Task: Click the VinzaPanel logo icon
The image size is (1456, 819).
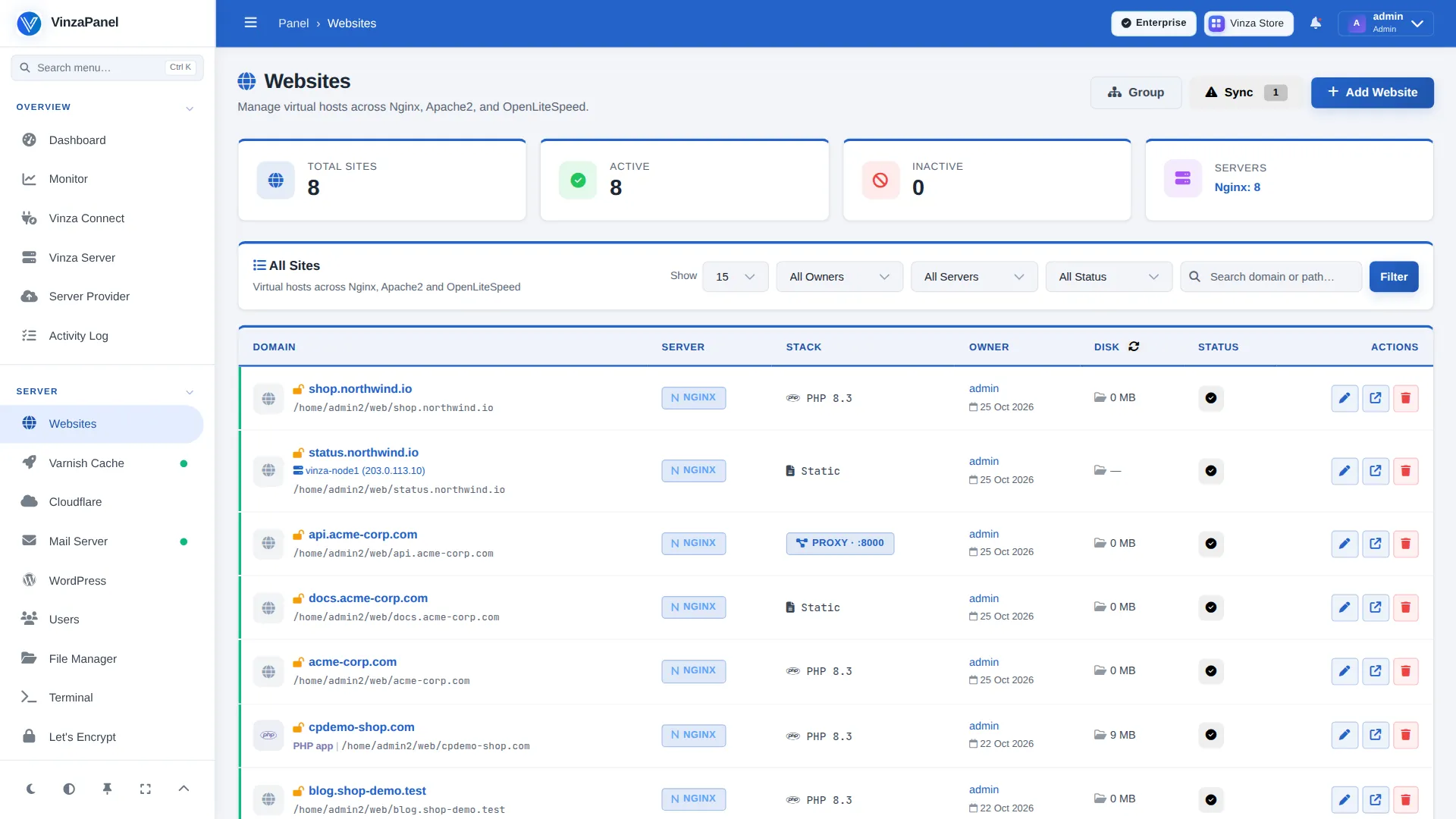Action: pyautogui.click(x=29, y=23)
